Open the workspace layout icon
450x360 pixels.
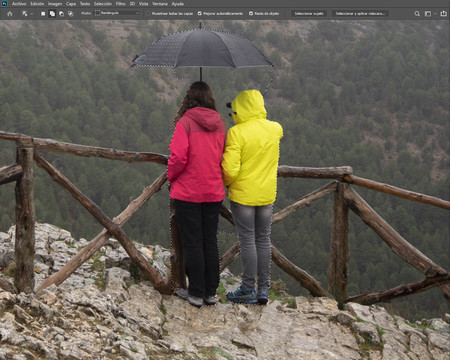coord(428,14)
